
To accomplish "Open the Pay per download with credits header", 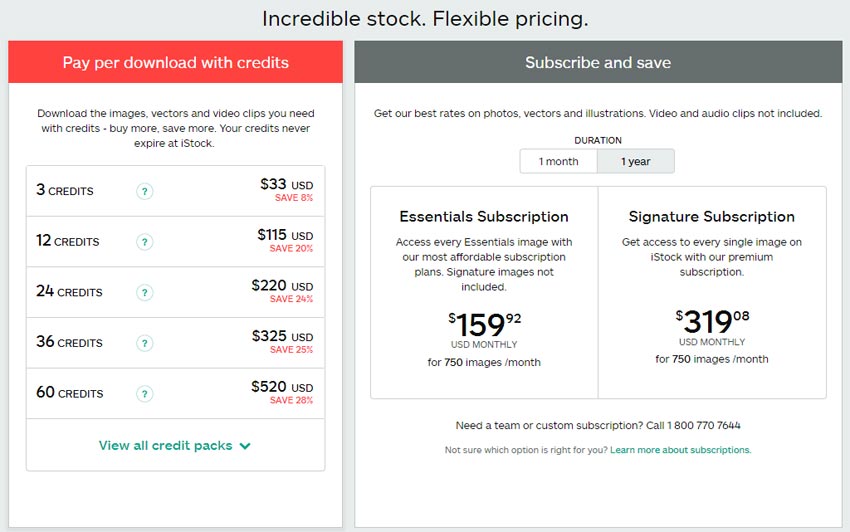I will click(x=175, y=62).
